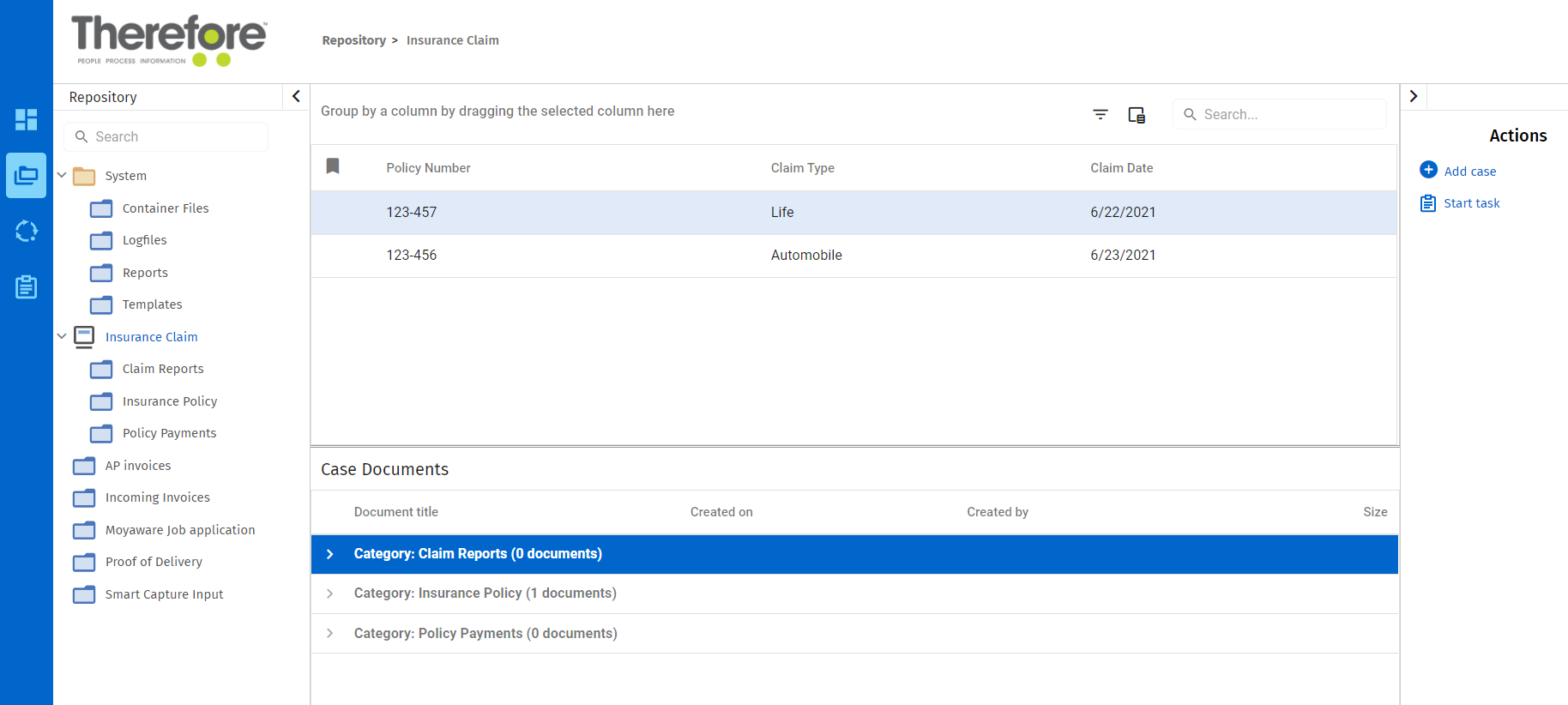
Task: Click the Add case plus icon
Action: click(1428, 170)
